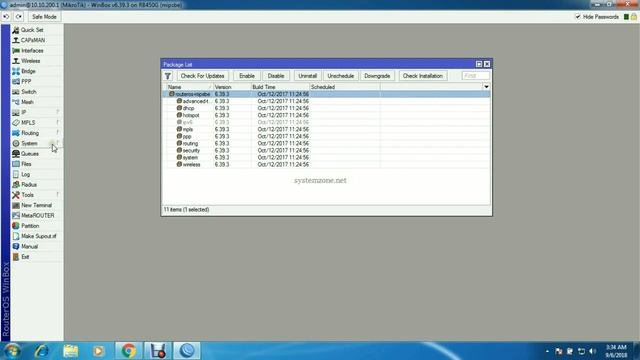The height and width of the screenshot is (360, 640).
Task: Click the Log icon in sidebar
Action: click(x=16, y=174)
